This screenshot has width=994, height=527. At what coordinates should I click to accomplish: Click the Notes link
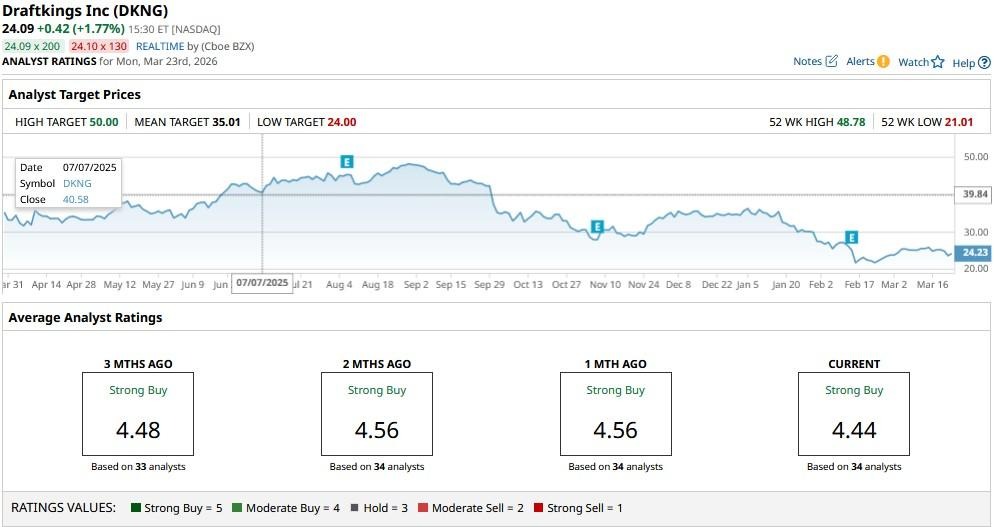(x=807, y=62)
